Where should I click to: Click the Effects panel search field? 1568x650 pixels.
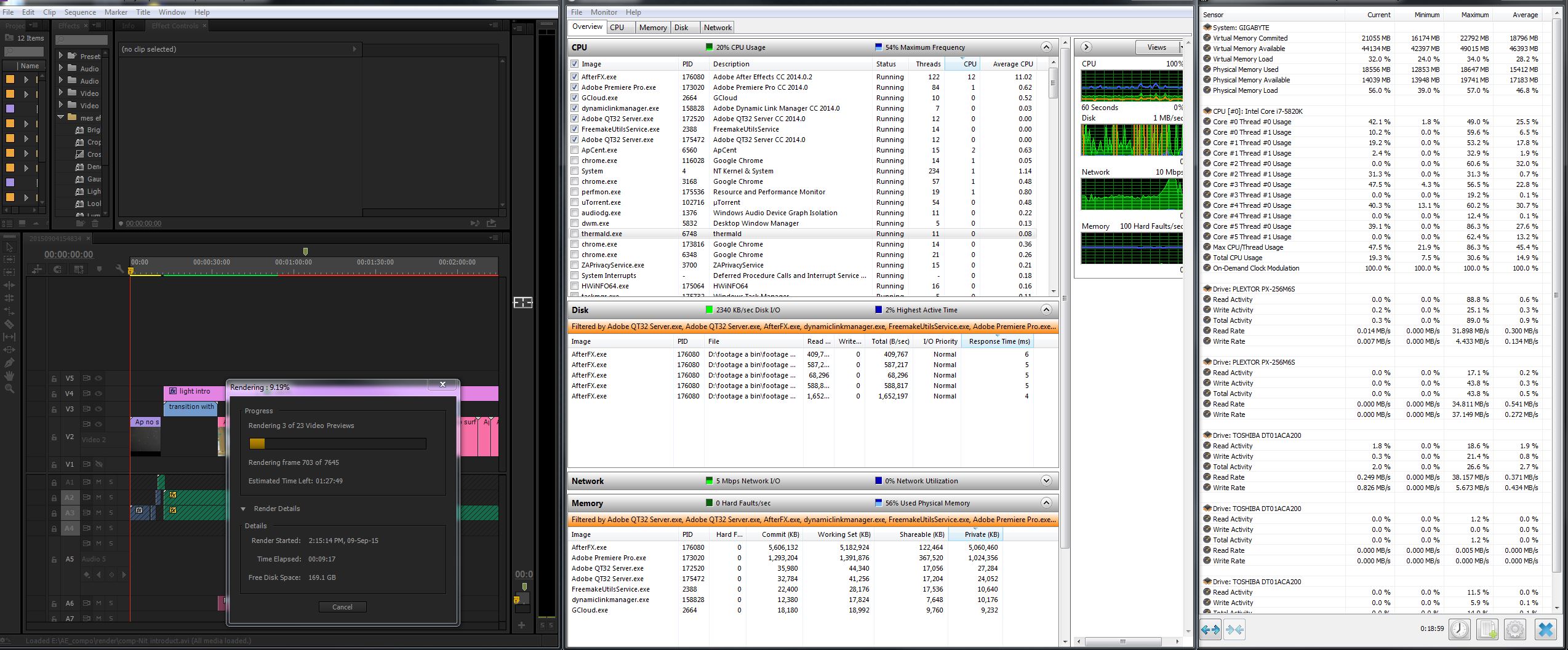81,39
